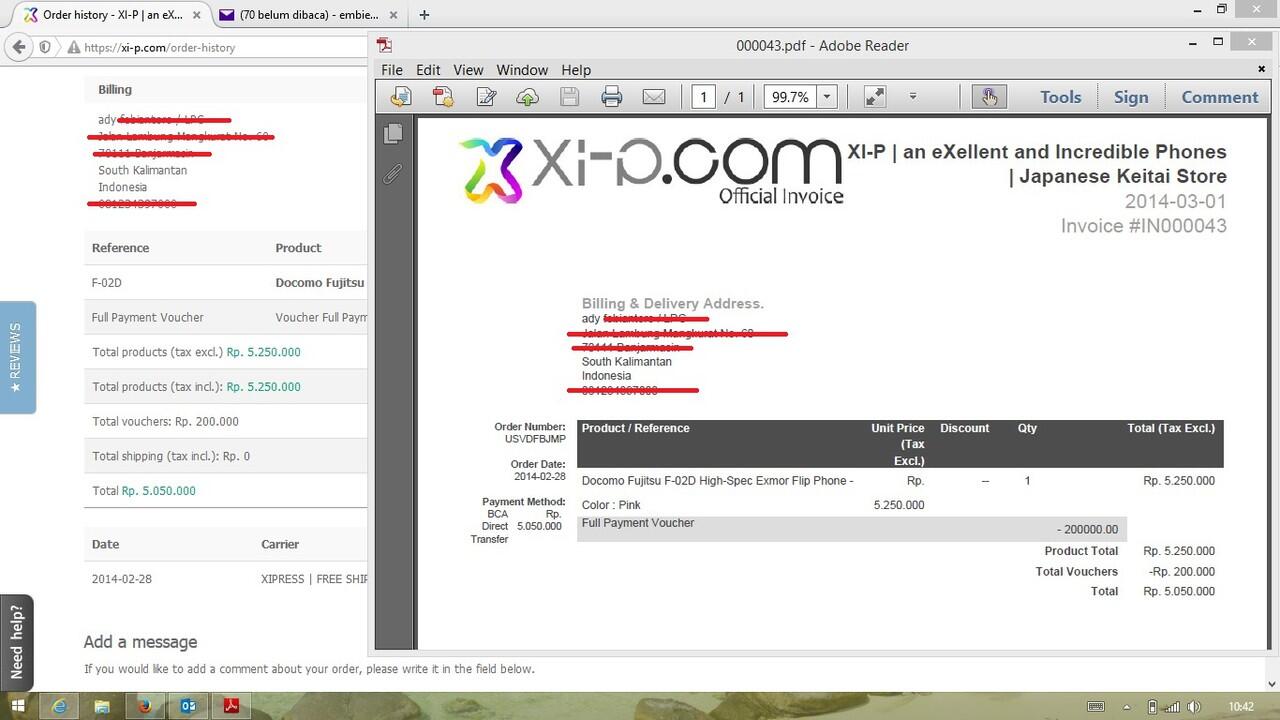Click the F-02D reference cell

(107, 283)
